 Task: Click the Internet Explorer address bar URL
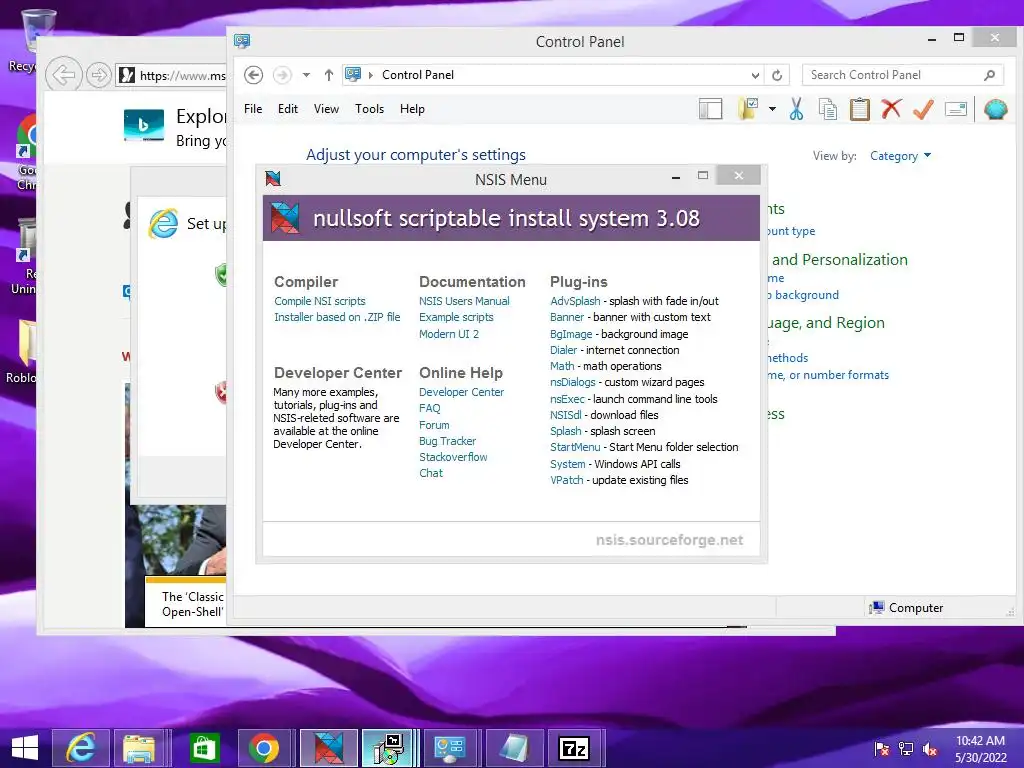(182, 76)
